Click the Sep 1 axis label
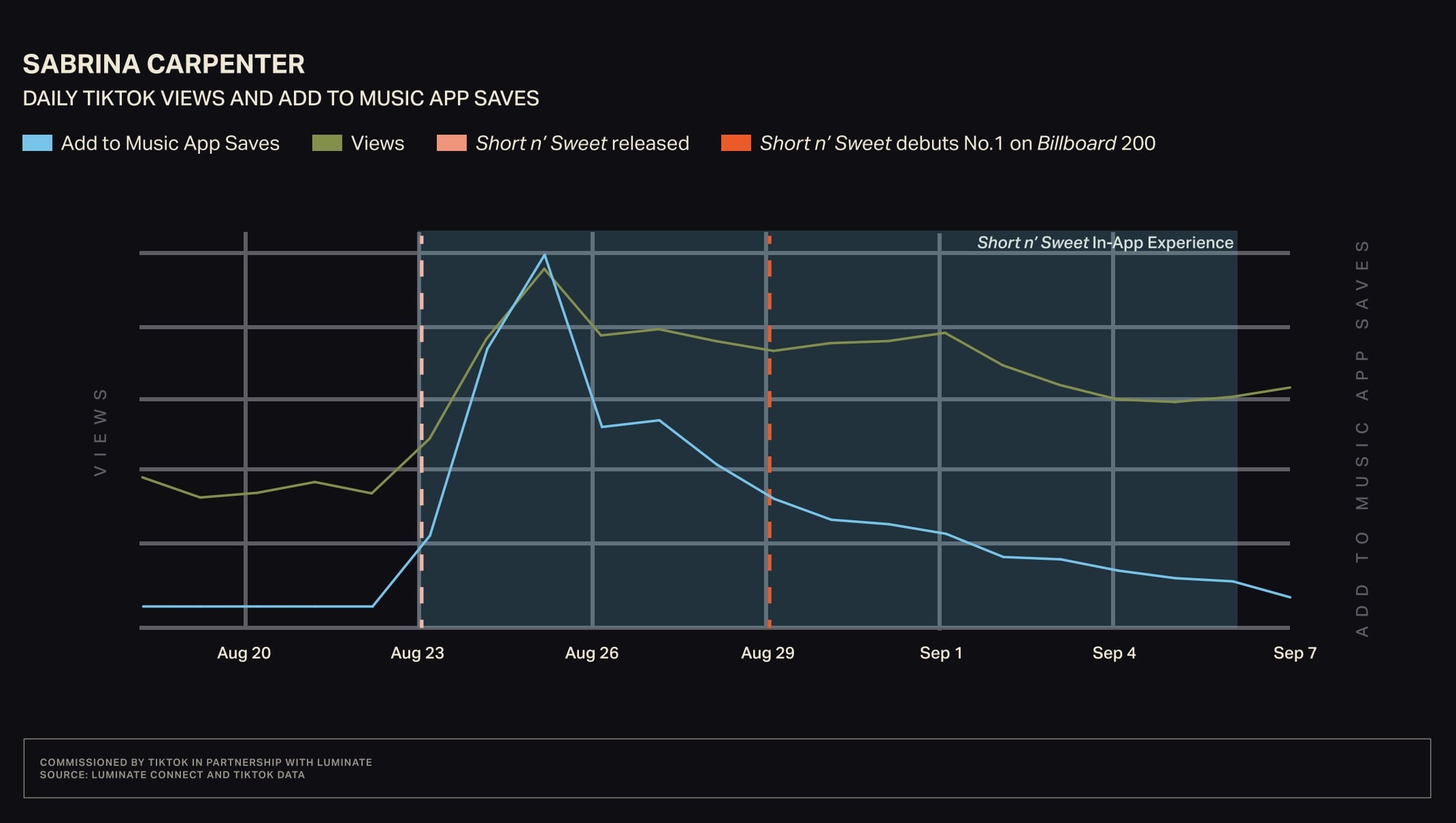This screenshot has width=1456, height=823. pos(940,653)
